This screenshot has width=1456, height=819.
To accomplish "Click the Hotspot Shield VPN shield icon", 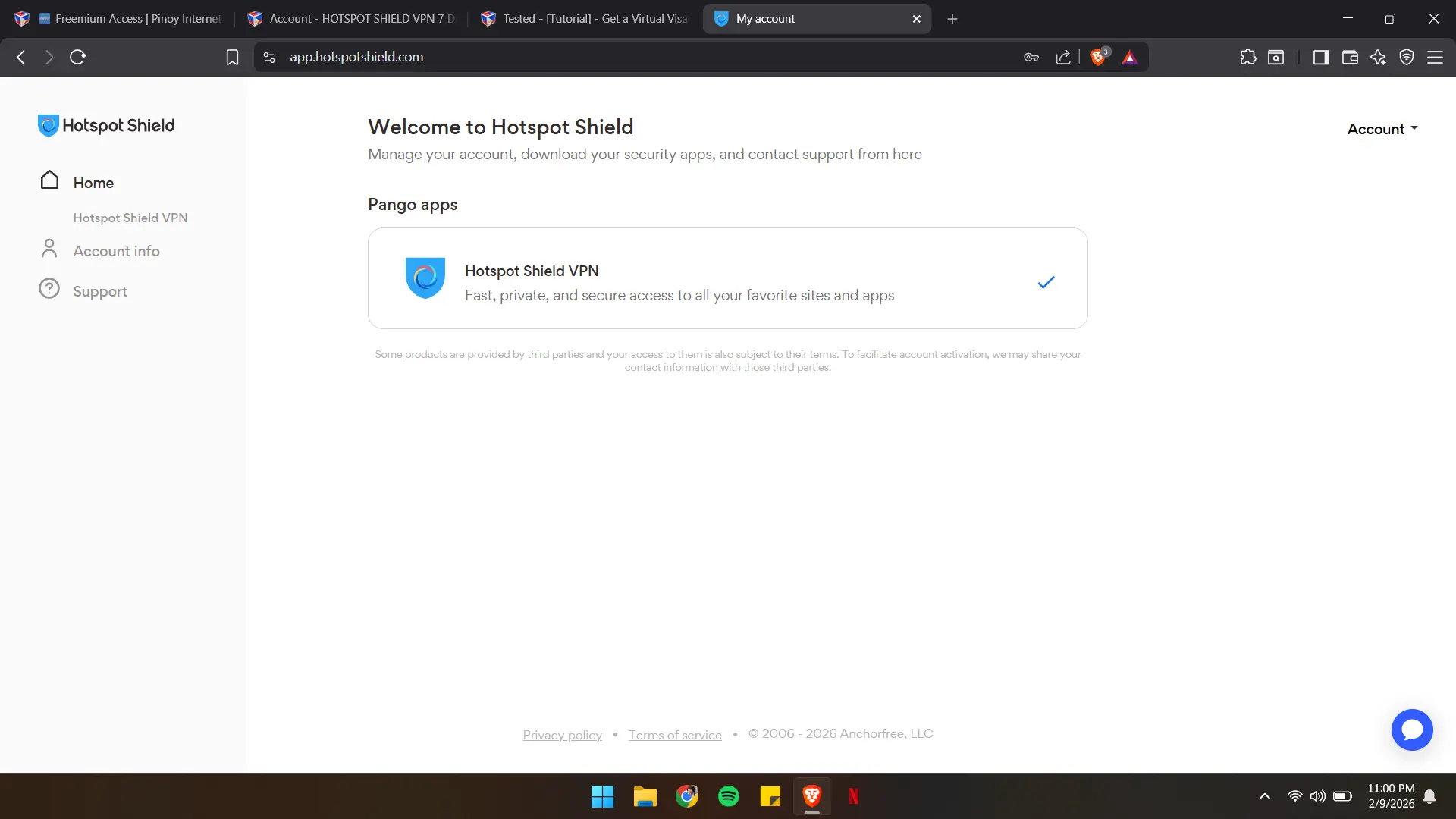I will (x=425, y=278).
